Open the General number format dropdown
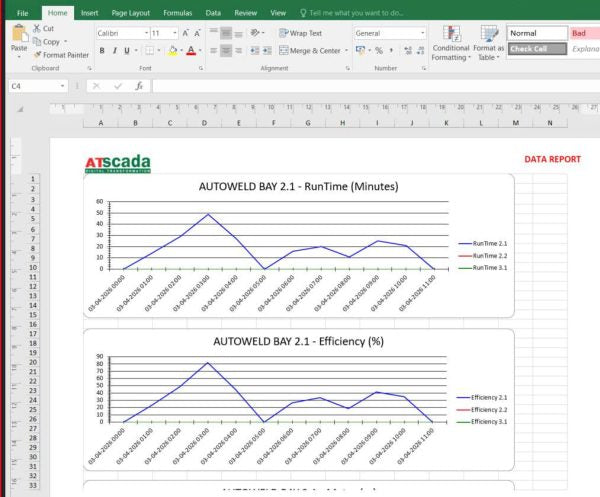Image resolution: width=600 pixels, height=497 pixels. click(422, 33)
